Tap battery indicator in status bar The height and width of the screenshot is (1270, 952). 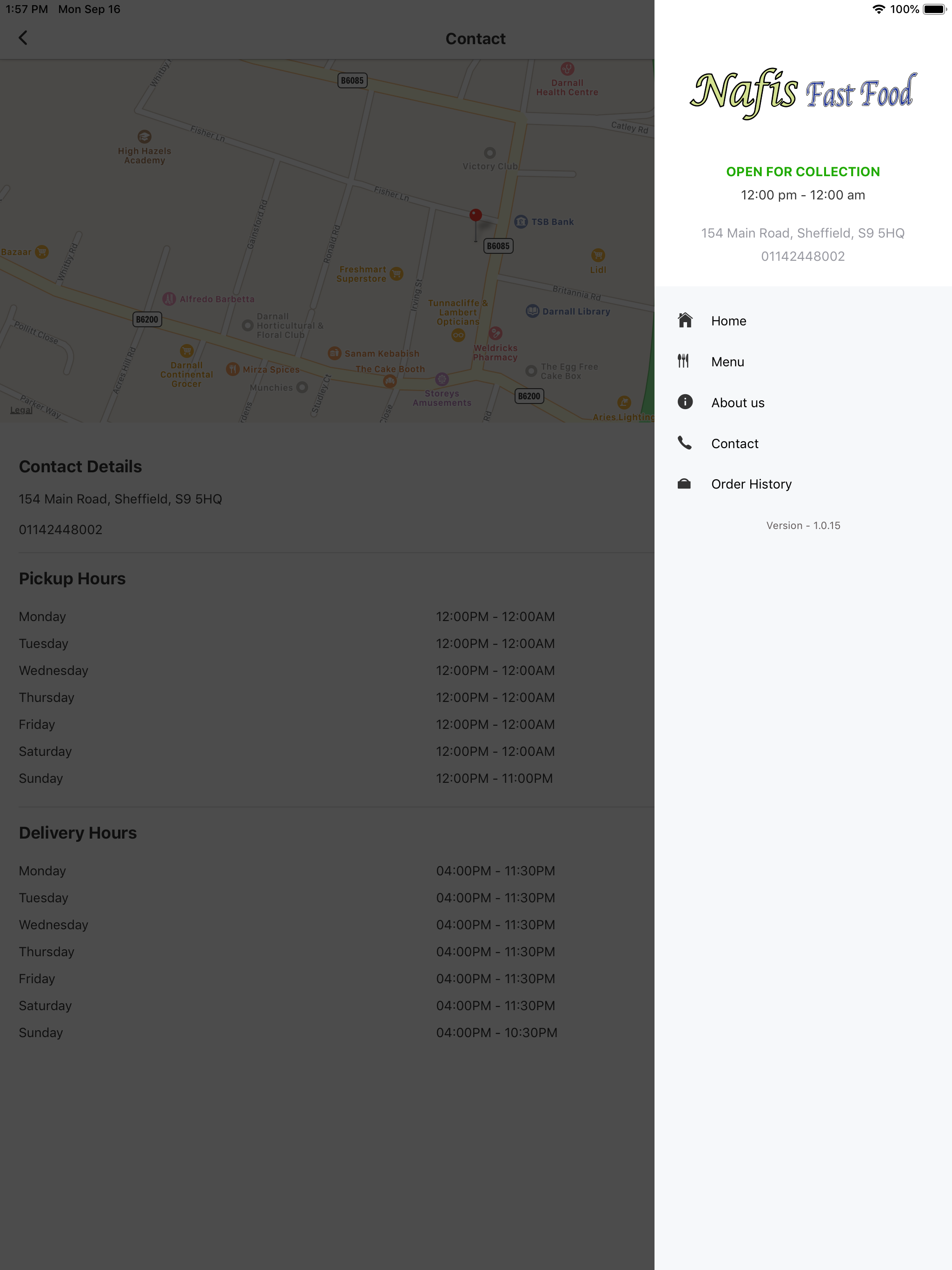pyautogui.click(x=934, y=9)
